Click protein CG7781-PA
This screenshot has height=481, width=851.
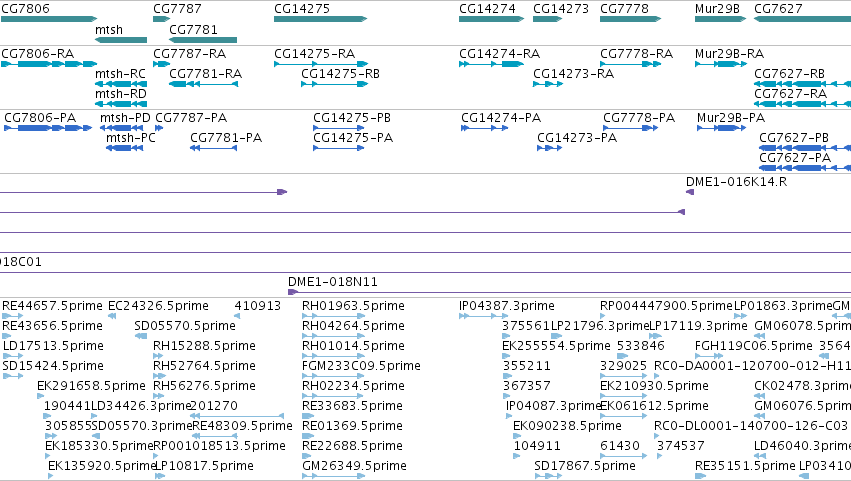(x=226, y=138)
